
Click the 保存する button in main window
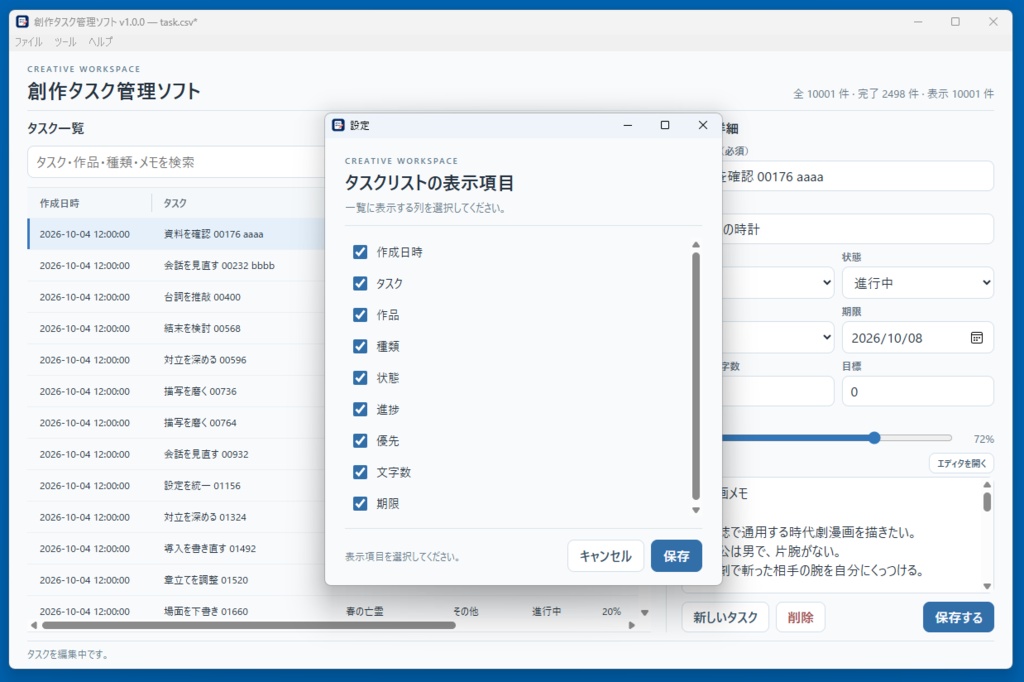tap(958, 617)
